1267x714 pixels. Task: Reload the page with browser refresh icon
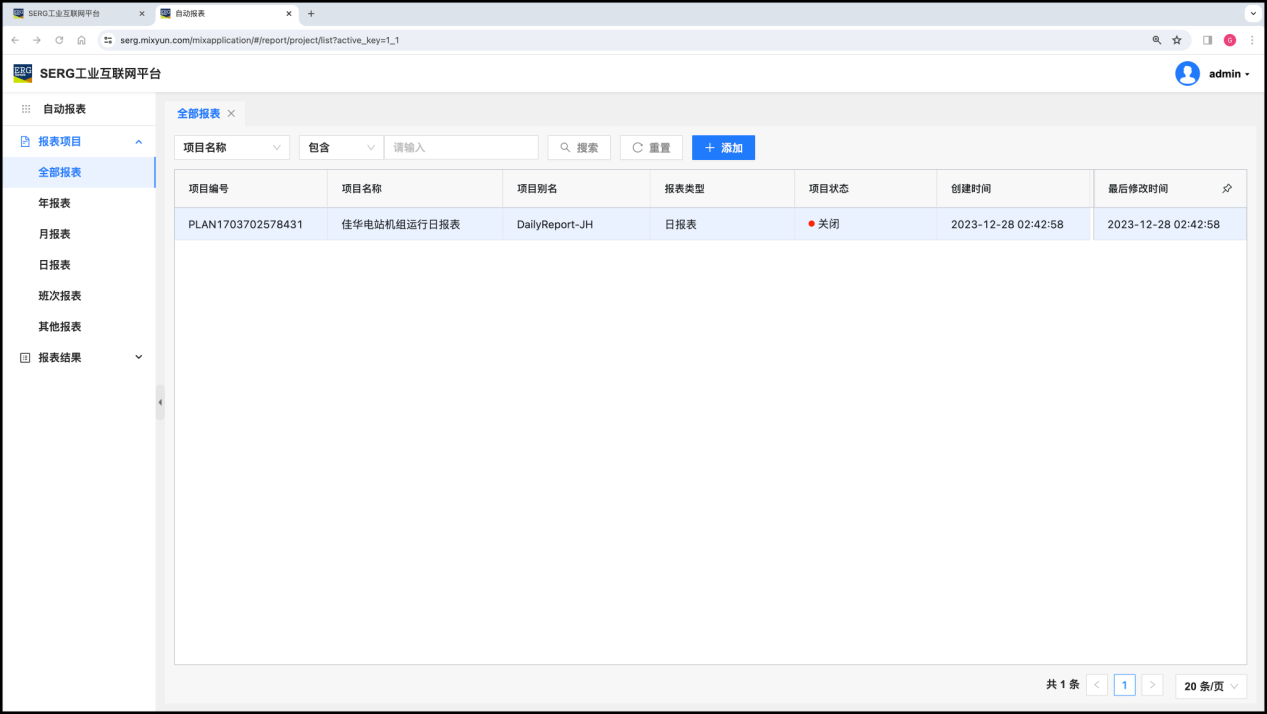coord(59,40)
